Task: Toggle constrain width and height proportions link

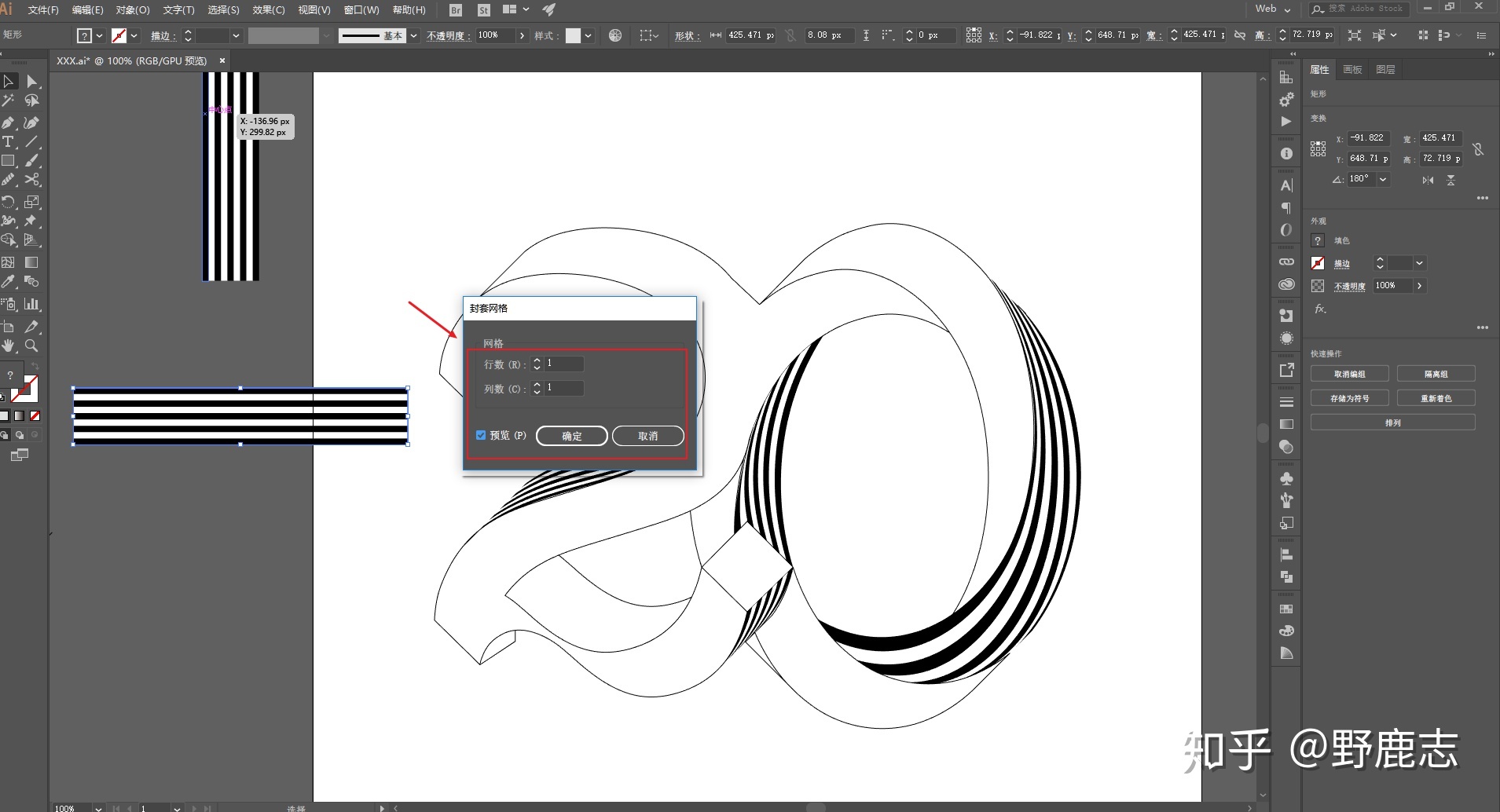Action: pos(1478,149)
